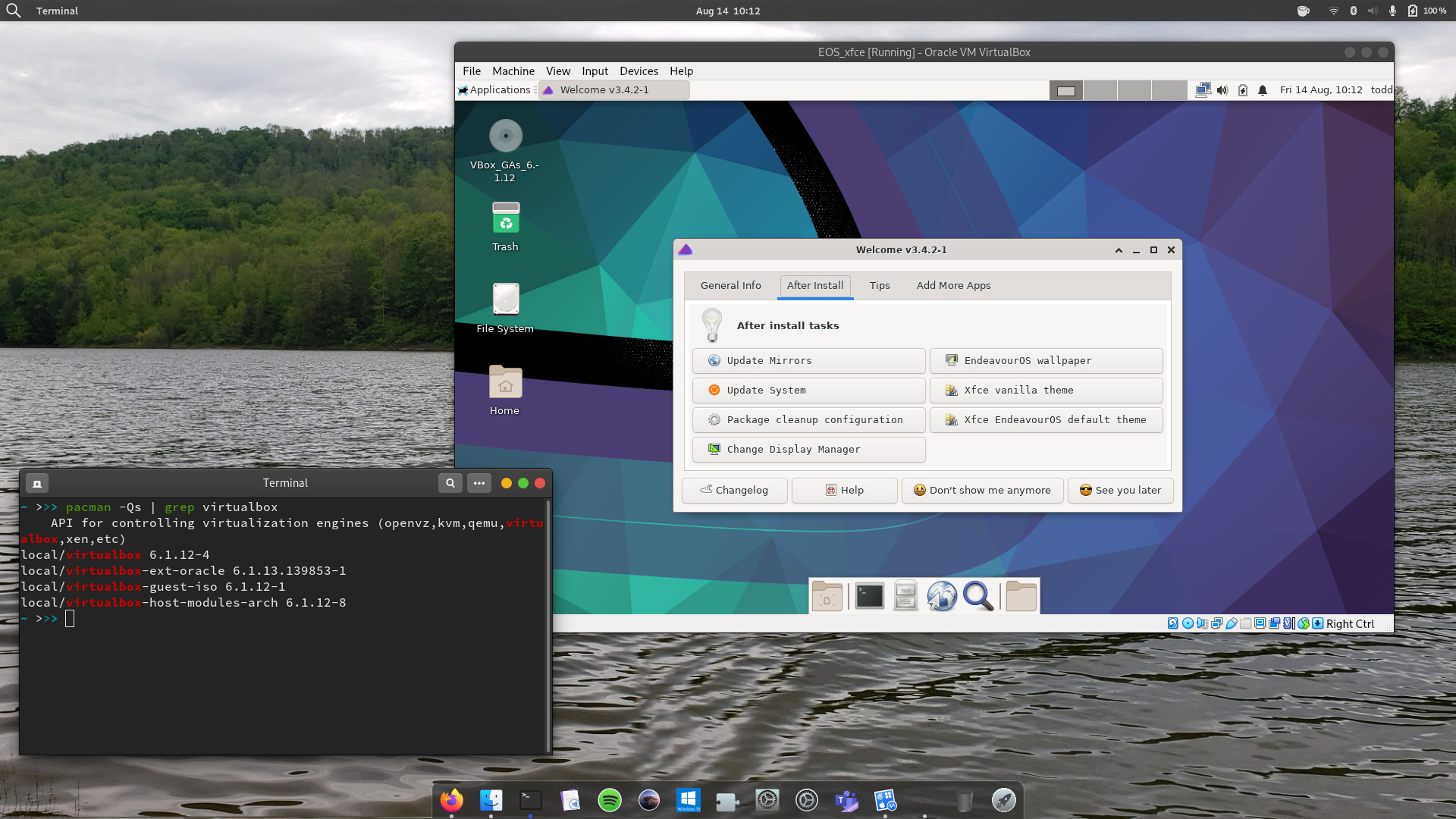Click the terminal search button
Image resolution: width=1456 pixels, height=819 pixels.
(x=450, y=483)
